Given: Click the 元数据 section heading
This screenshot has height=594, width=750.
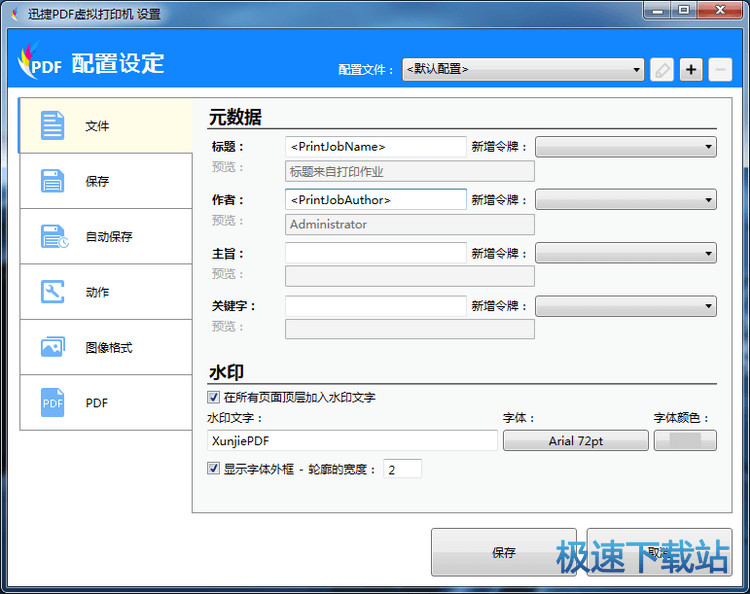Looking at the screenshot, I should pos(235,117).
